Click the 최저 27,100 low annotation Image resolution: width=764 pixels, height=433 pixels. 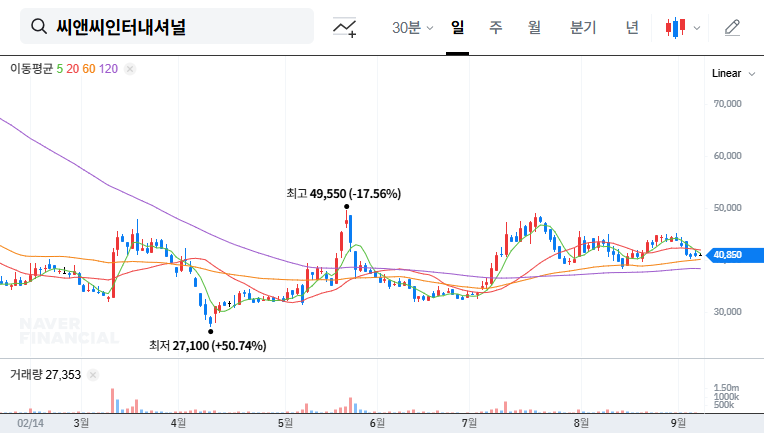pos(208,346)
